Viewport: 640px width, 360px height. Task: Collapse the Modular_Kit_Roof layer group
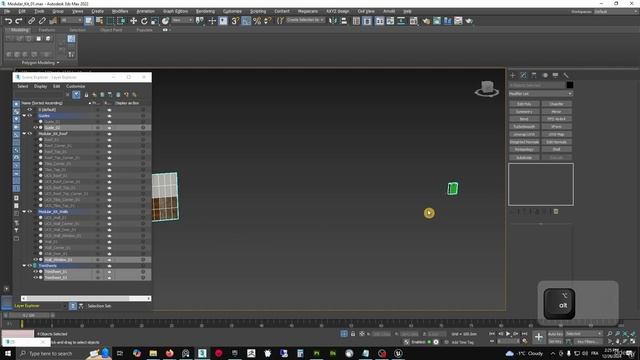pos(24,133)
